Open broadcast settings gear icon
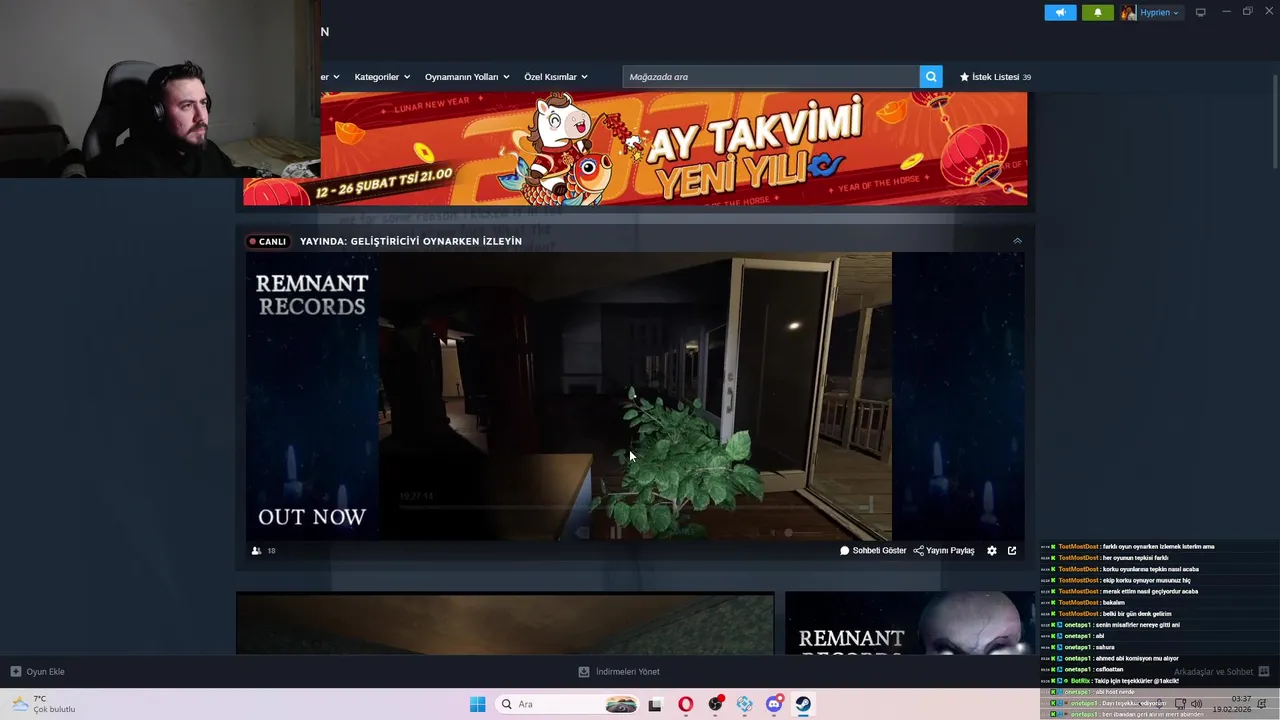 pyautogui.click(x=992, y=551)
